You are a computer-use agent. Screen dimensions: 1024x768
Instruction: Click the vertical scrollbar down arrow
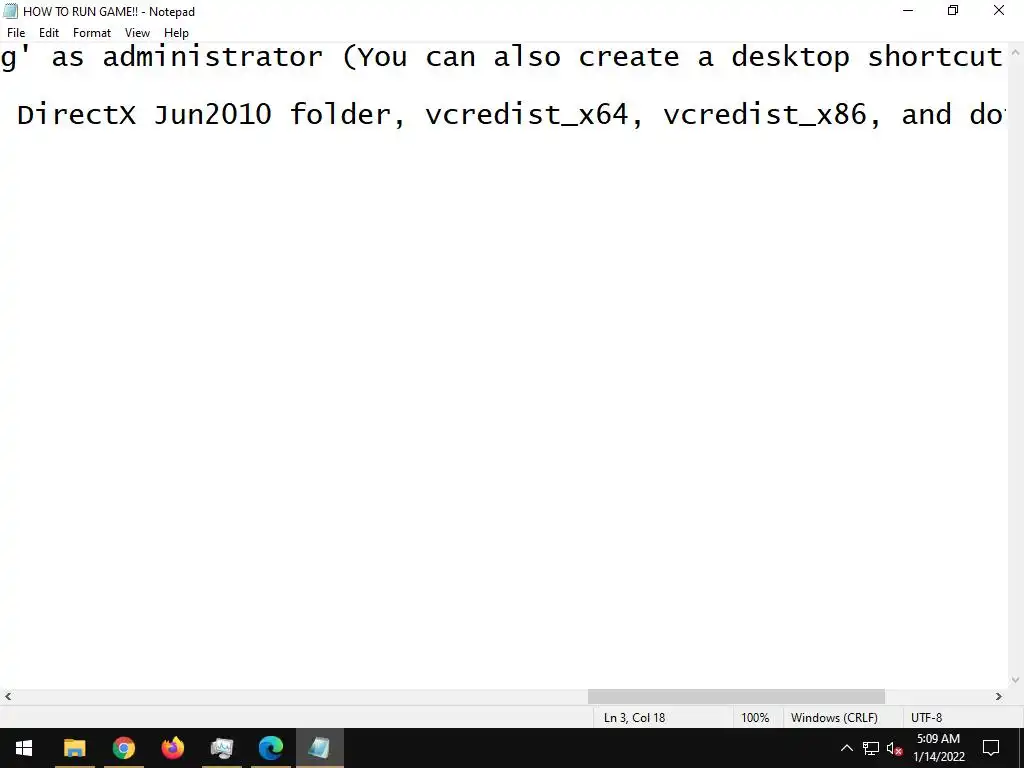pos(1016,680)
